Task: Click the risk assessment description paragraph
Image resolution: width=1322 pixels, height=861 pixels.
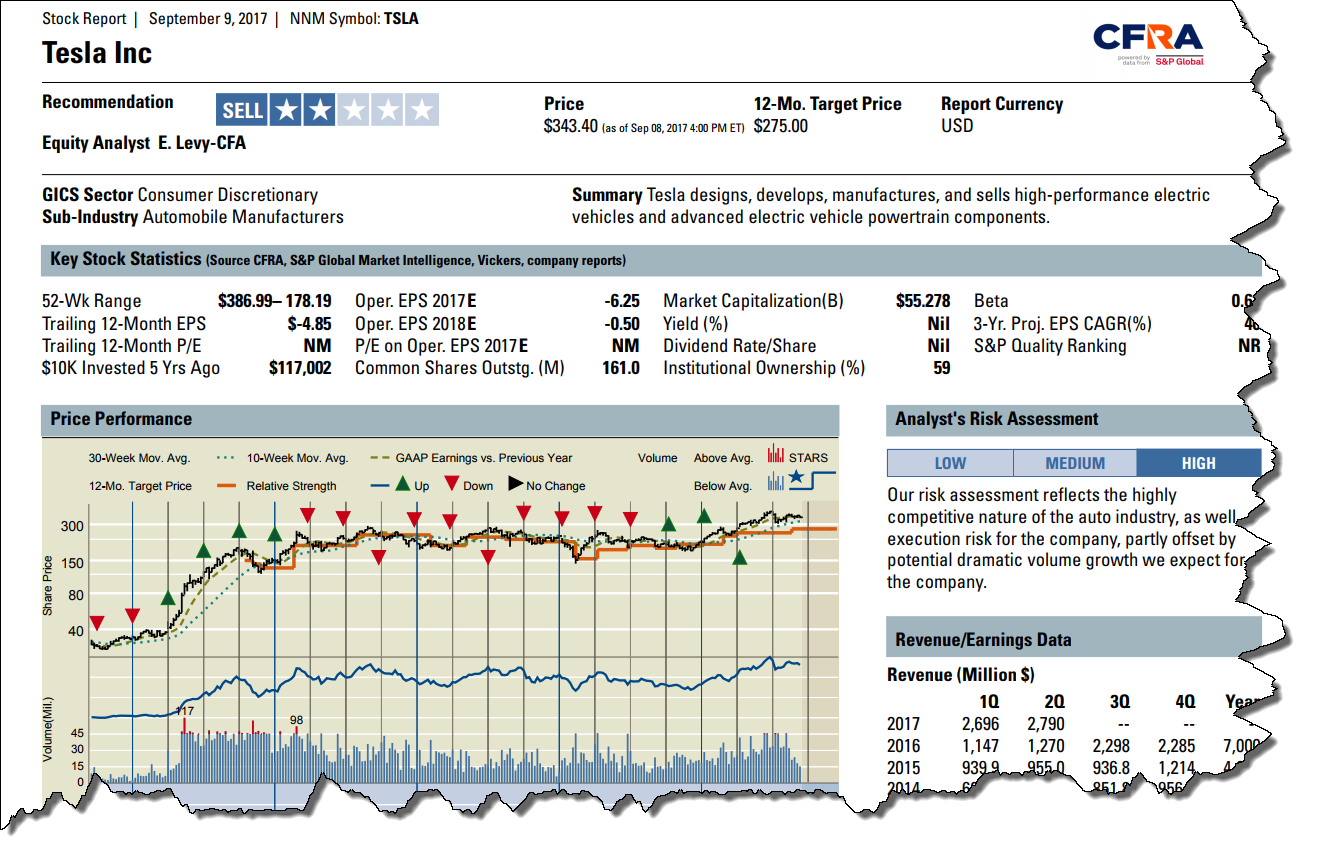Action: (1068, 538)
